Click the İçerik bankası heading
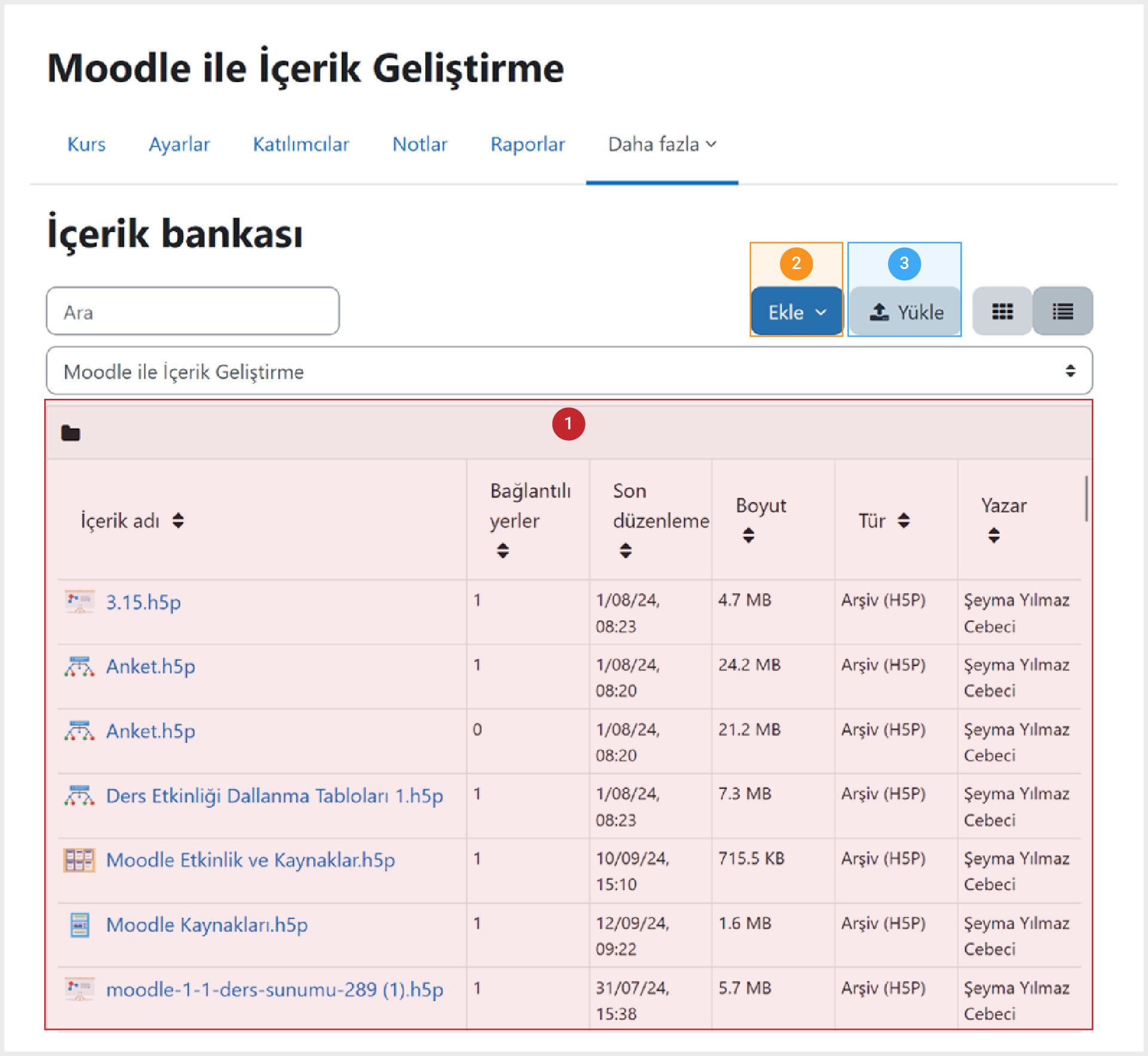The height and width of the screenshot is (1056, 1148). coord(175,233)
